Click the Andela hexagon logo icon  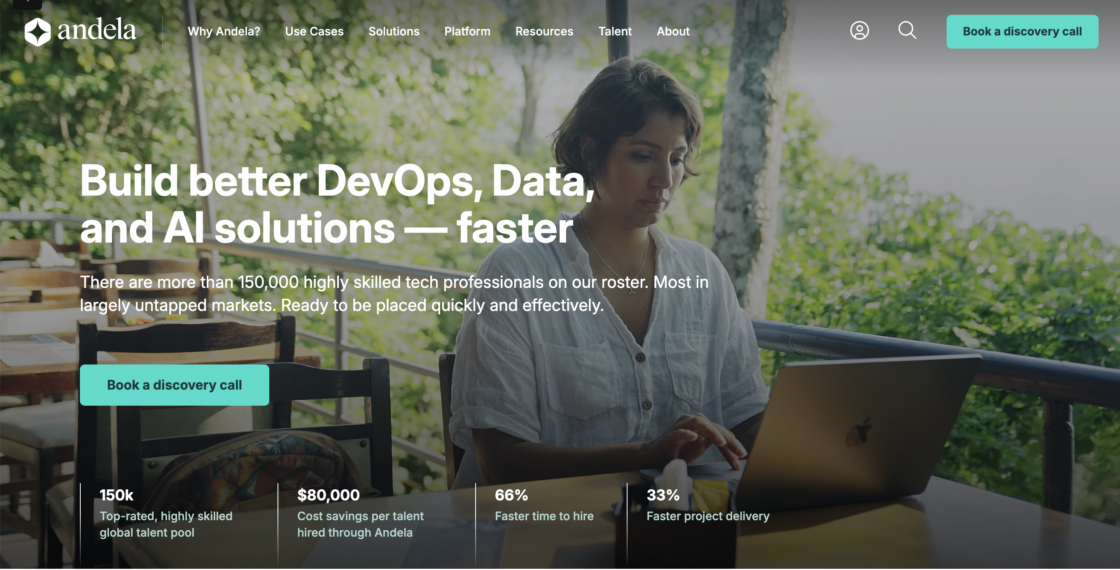38,32
